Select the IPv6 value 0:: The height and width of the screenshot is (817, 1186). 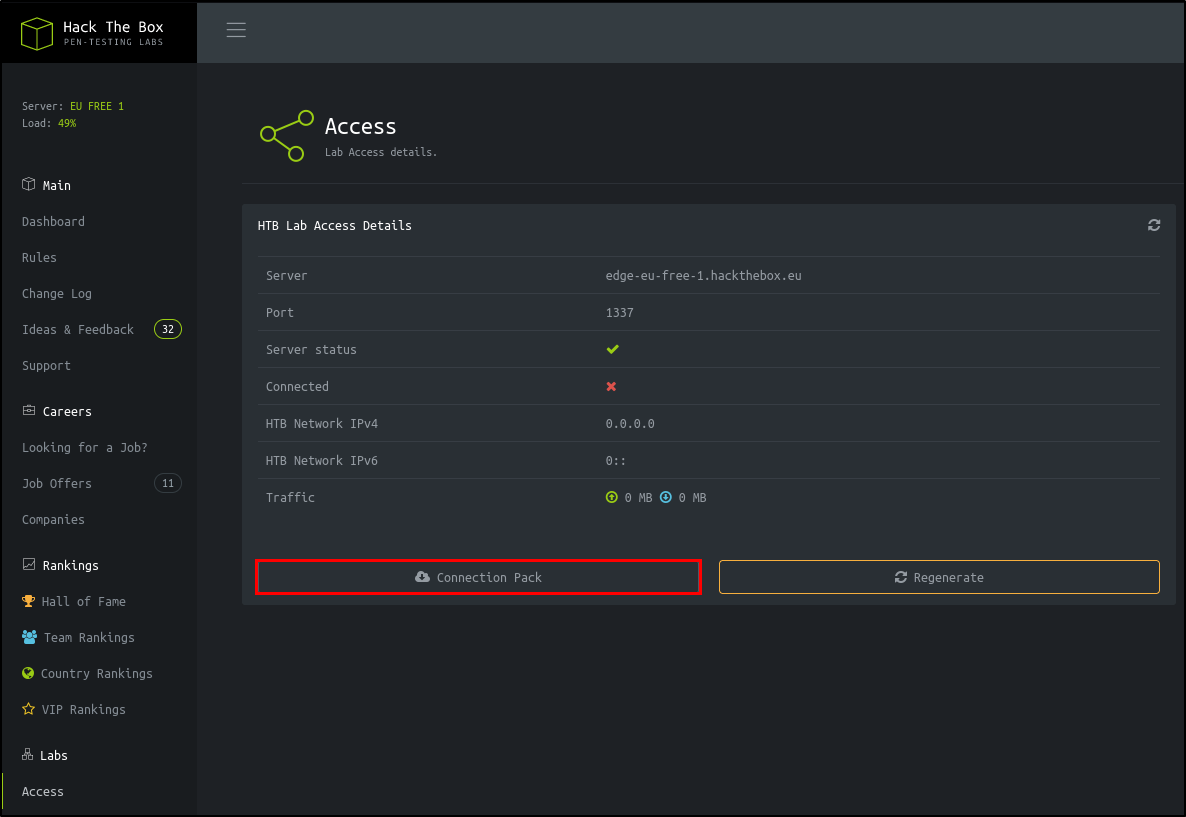pos(616,461)
